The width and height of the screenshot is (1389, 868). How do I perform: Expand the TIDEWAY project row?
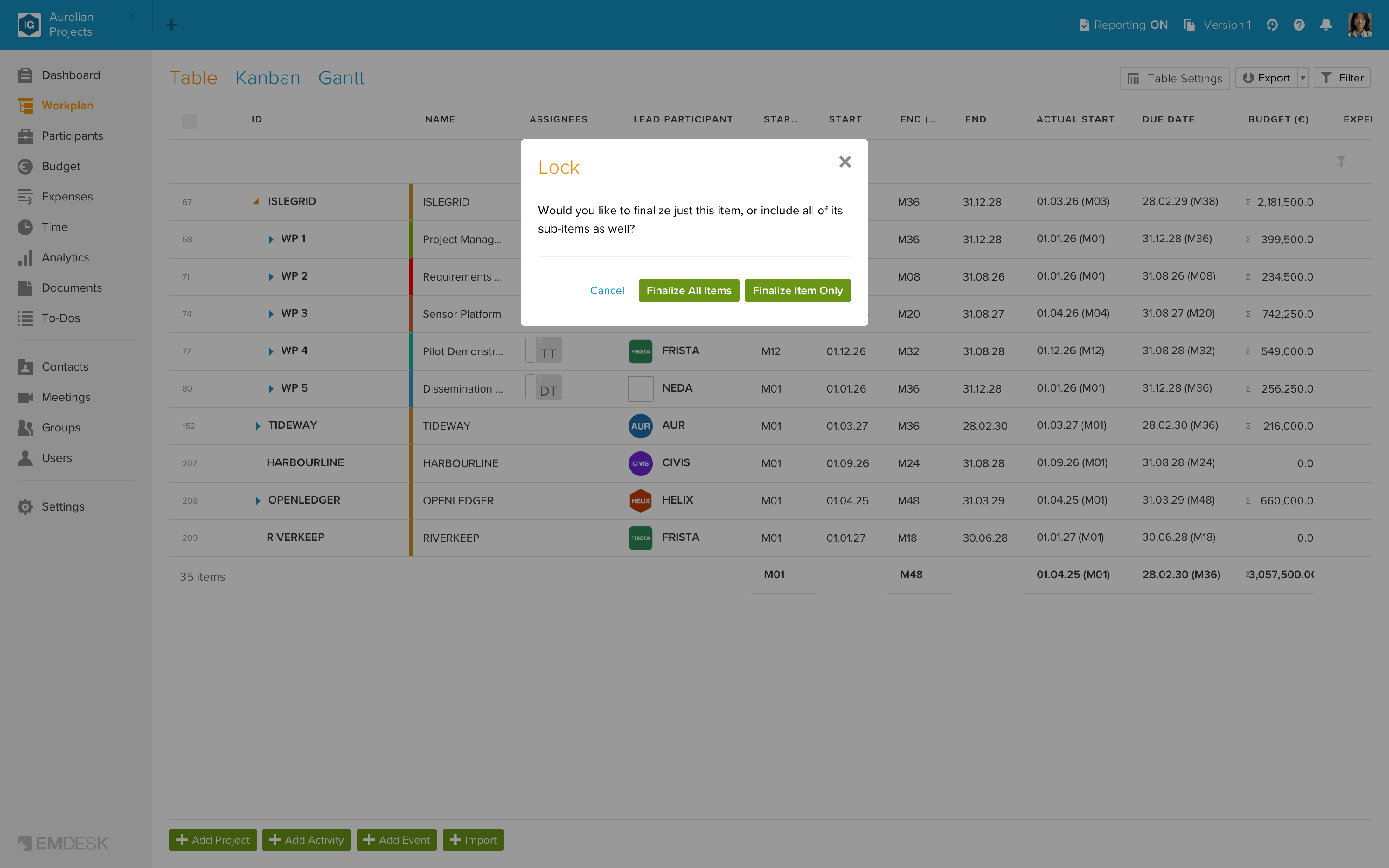[258, 426]
